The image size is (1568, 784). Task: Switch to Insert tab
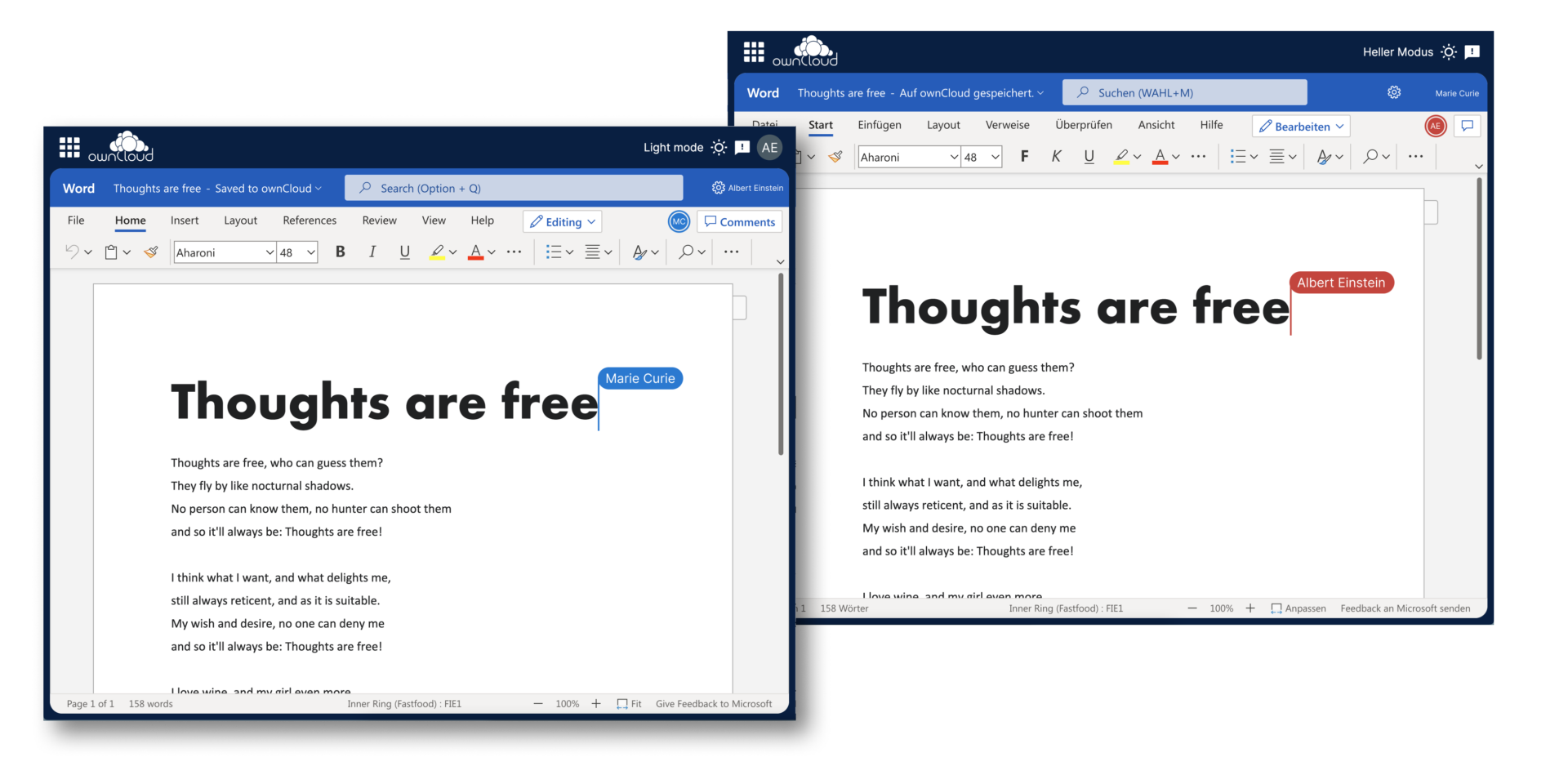tap(185, 220)
